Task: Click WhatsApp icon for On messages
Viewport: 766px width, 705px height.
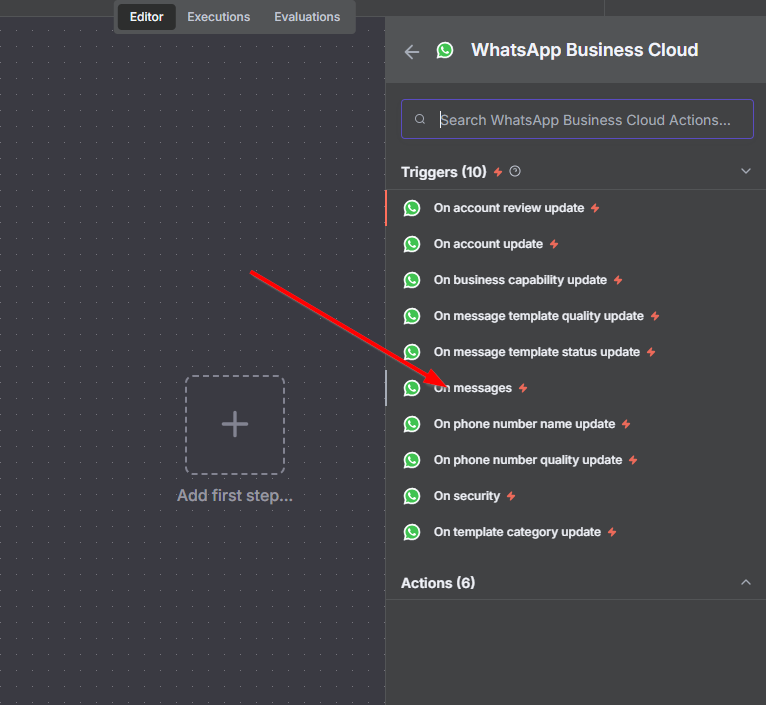Action: [412, 388]
